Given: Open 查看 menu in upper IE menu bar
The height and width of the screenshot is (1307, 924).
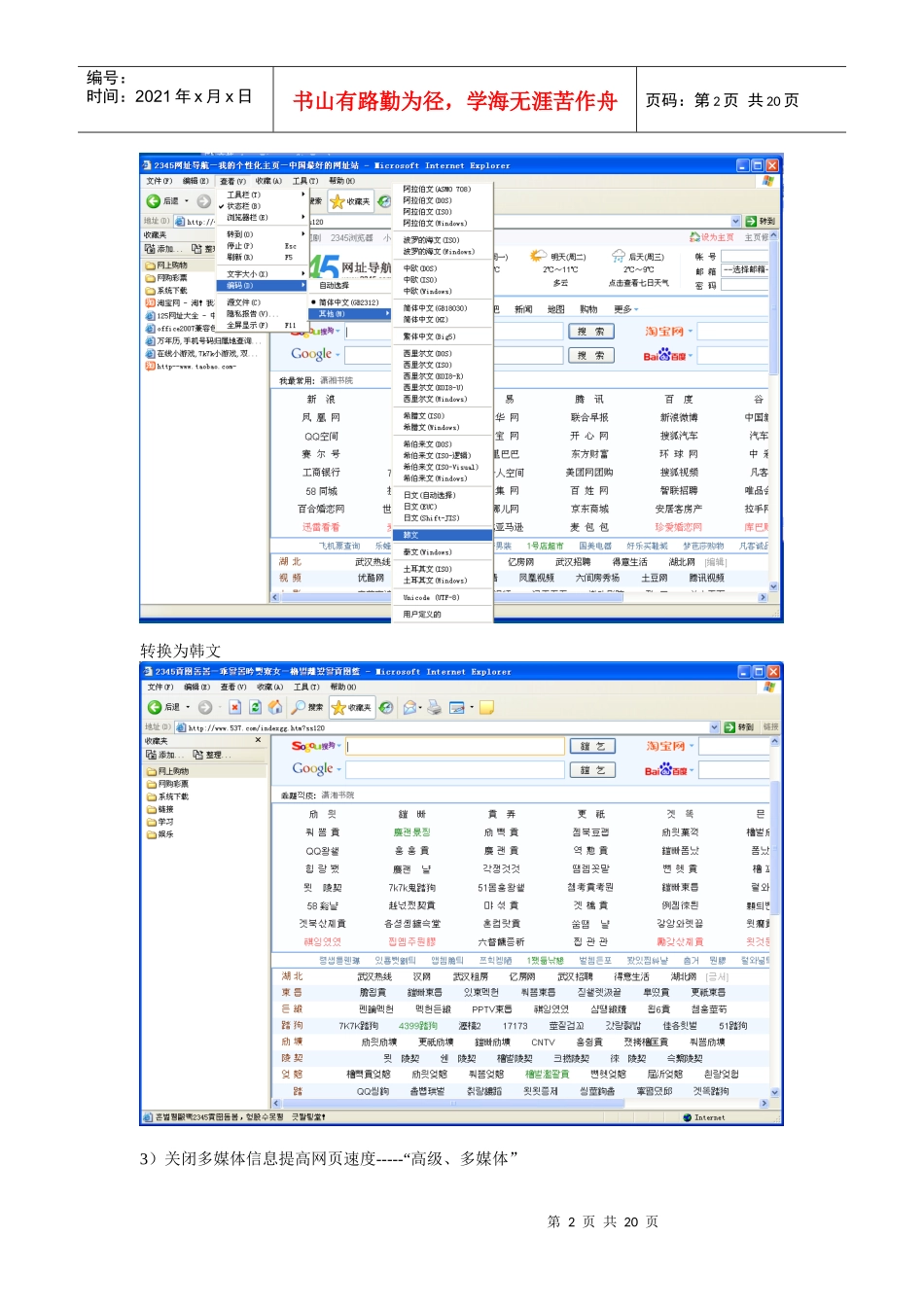Looking at the screenshot, I should (232, 181).
